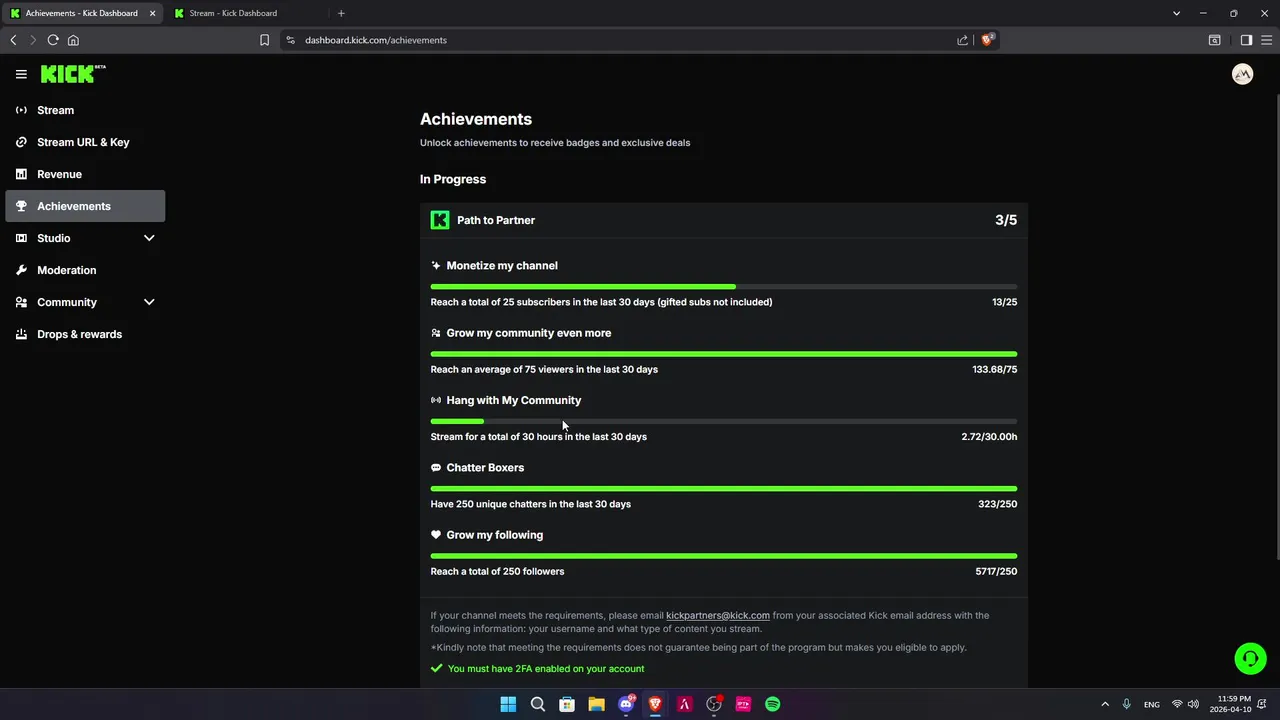
Task: Click the heart icon beside Grow my following
Action: click(436, 535)
